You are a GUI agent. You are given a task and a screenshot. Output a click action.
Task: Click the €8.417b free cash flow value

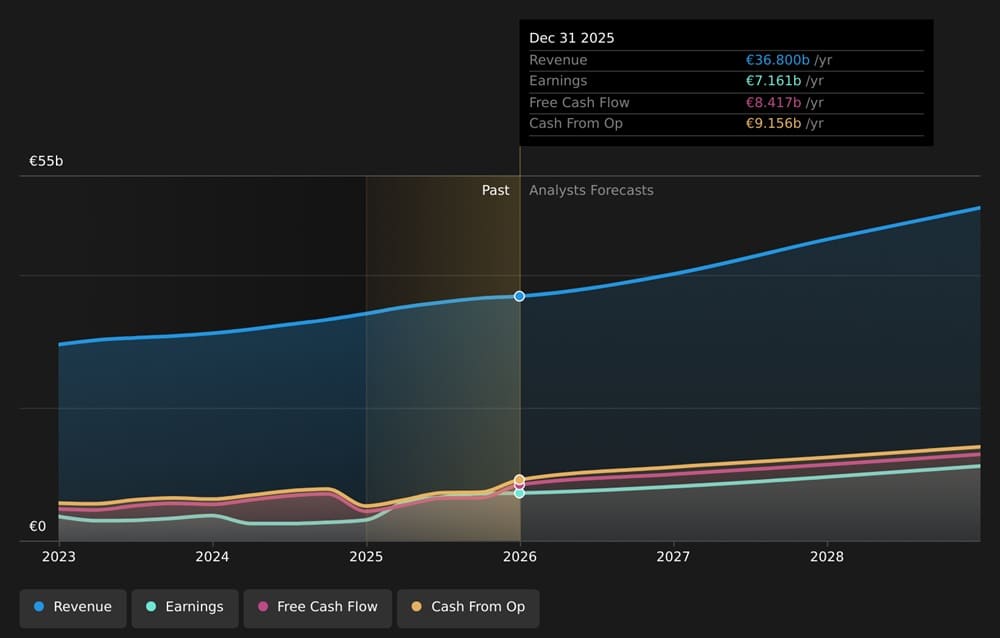[774, 102]
